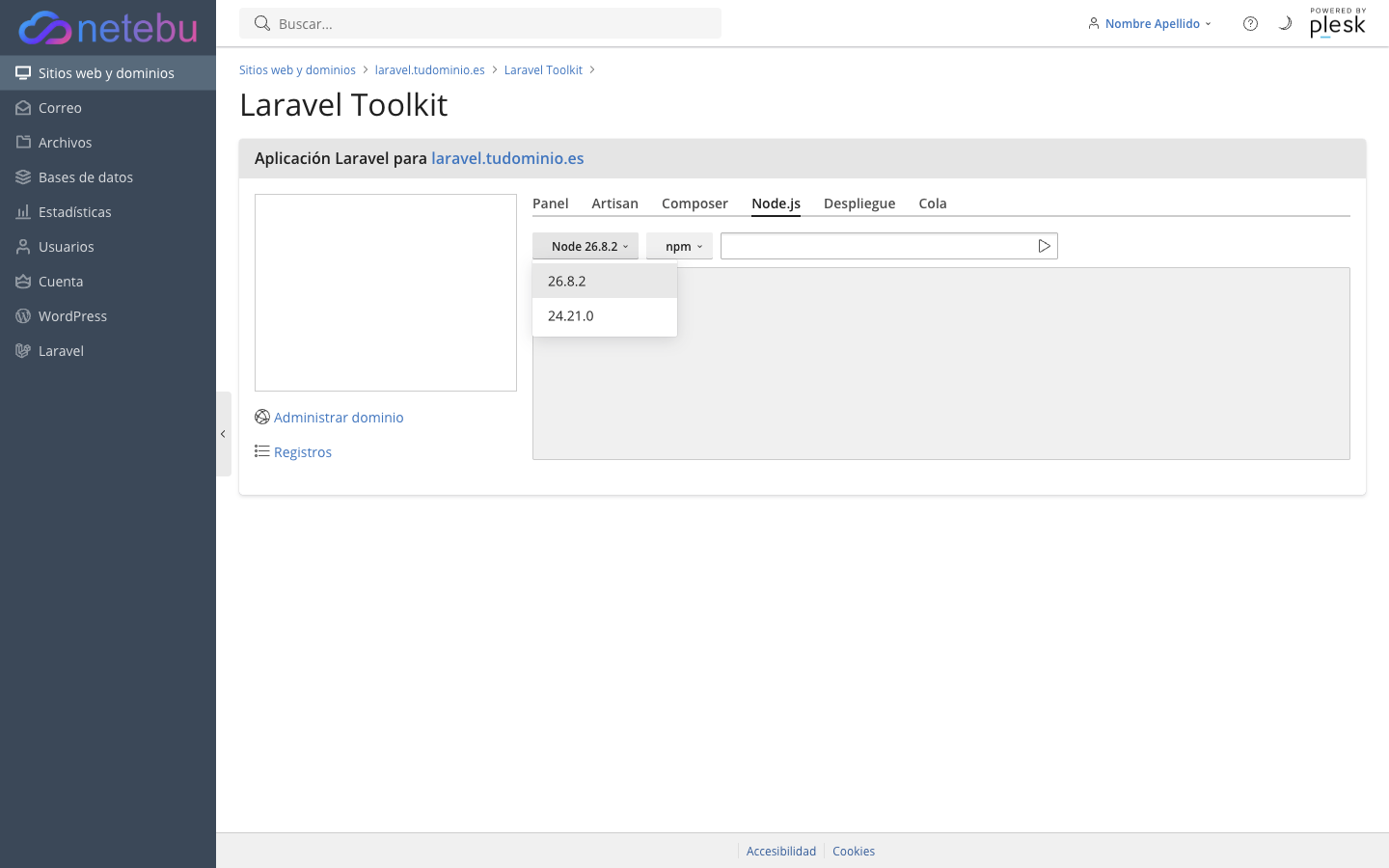This screenshot has height=868, width=1389.
Task: Switch to the Composer tab
Action: [x=694, y=203]
